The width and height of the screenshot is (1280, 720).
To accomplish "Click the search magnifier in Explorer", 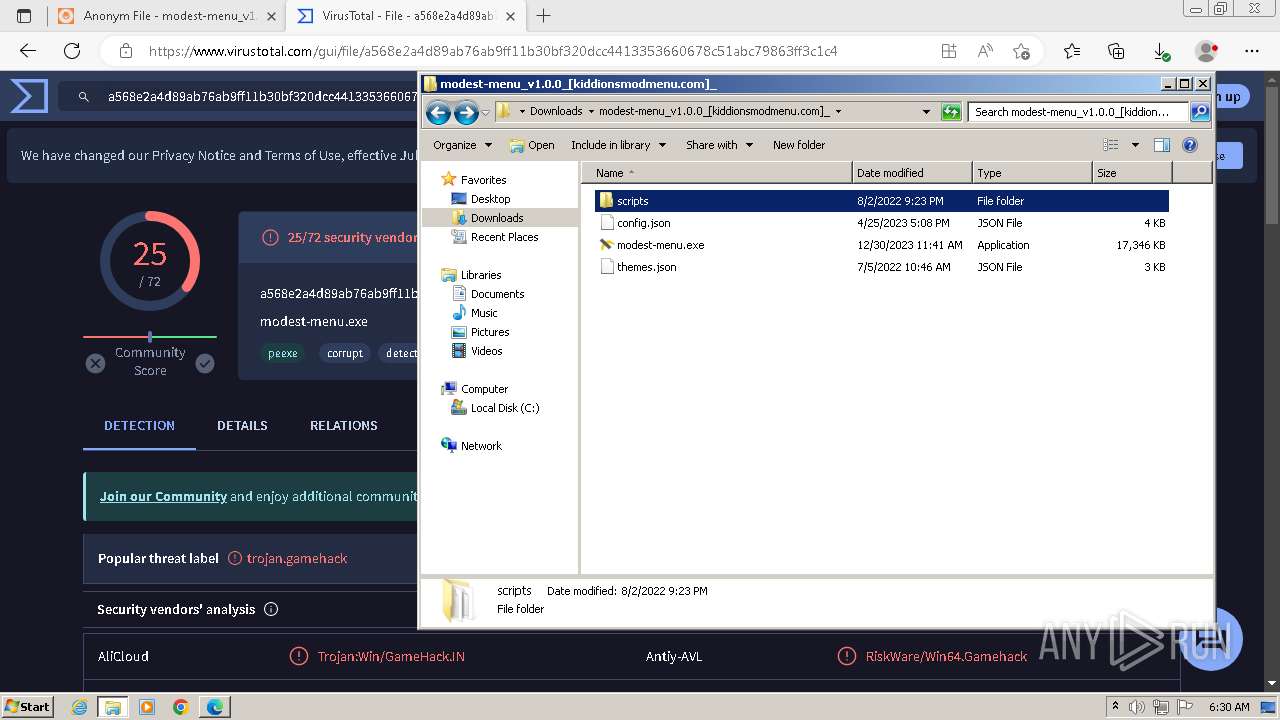I will [x=1200, y=112].
